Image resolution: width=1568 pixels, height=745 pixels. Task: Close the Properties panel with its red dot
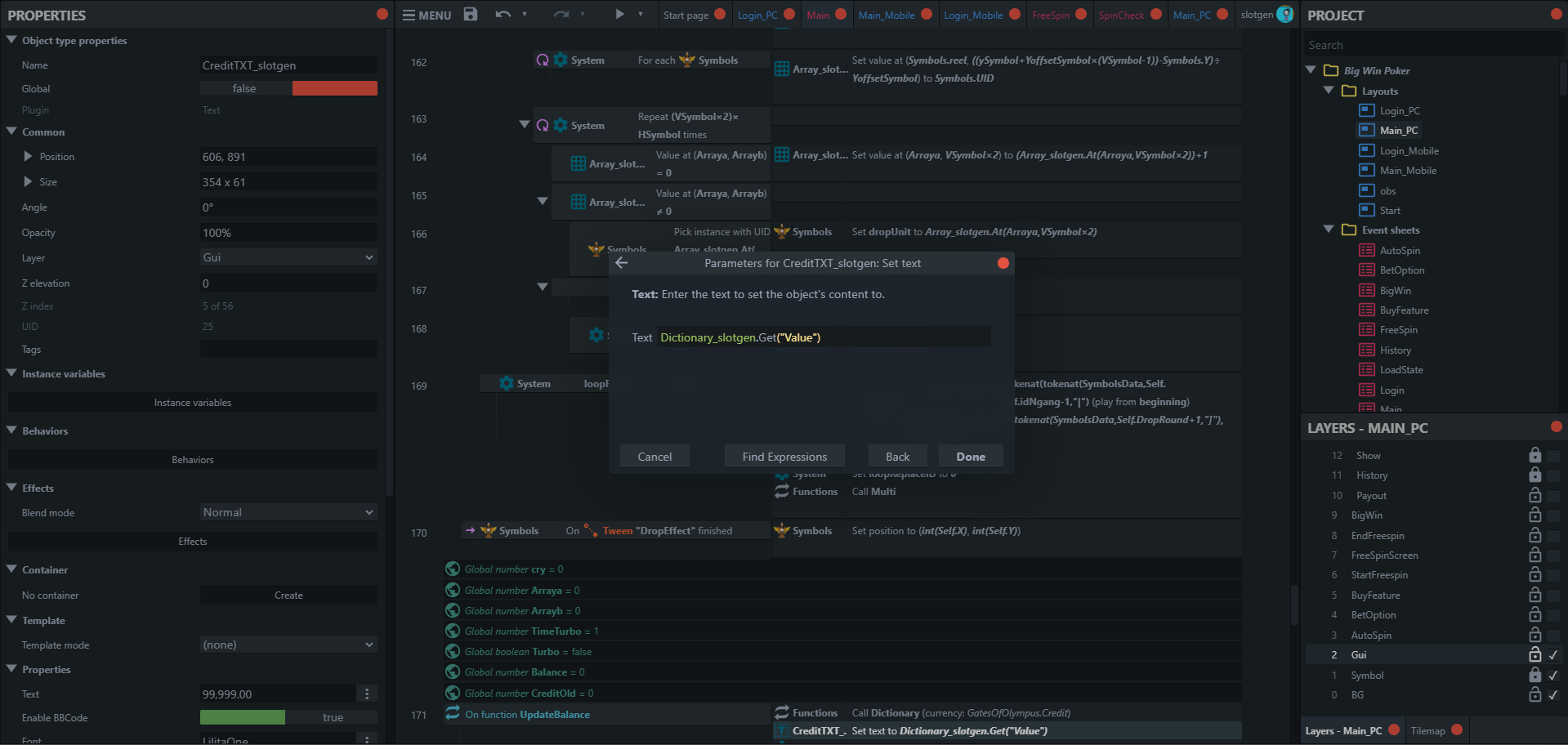coord(382,14)
